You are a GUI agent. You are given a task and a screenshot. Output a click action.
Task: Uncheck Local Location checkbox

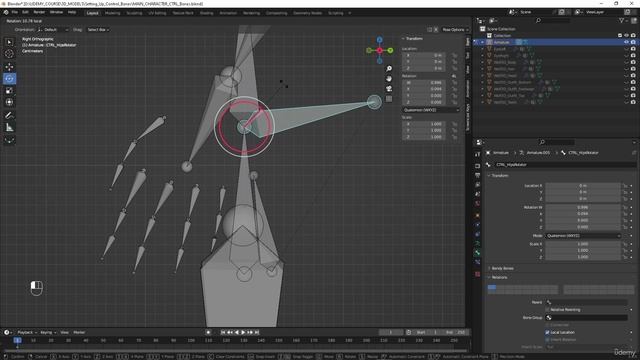coord(548,332)
